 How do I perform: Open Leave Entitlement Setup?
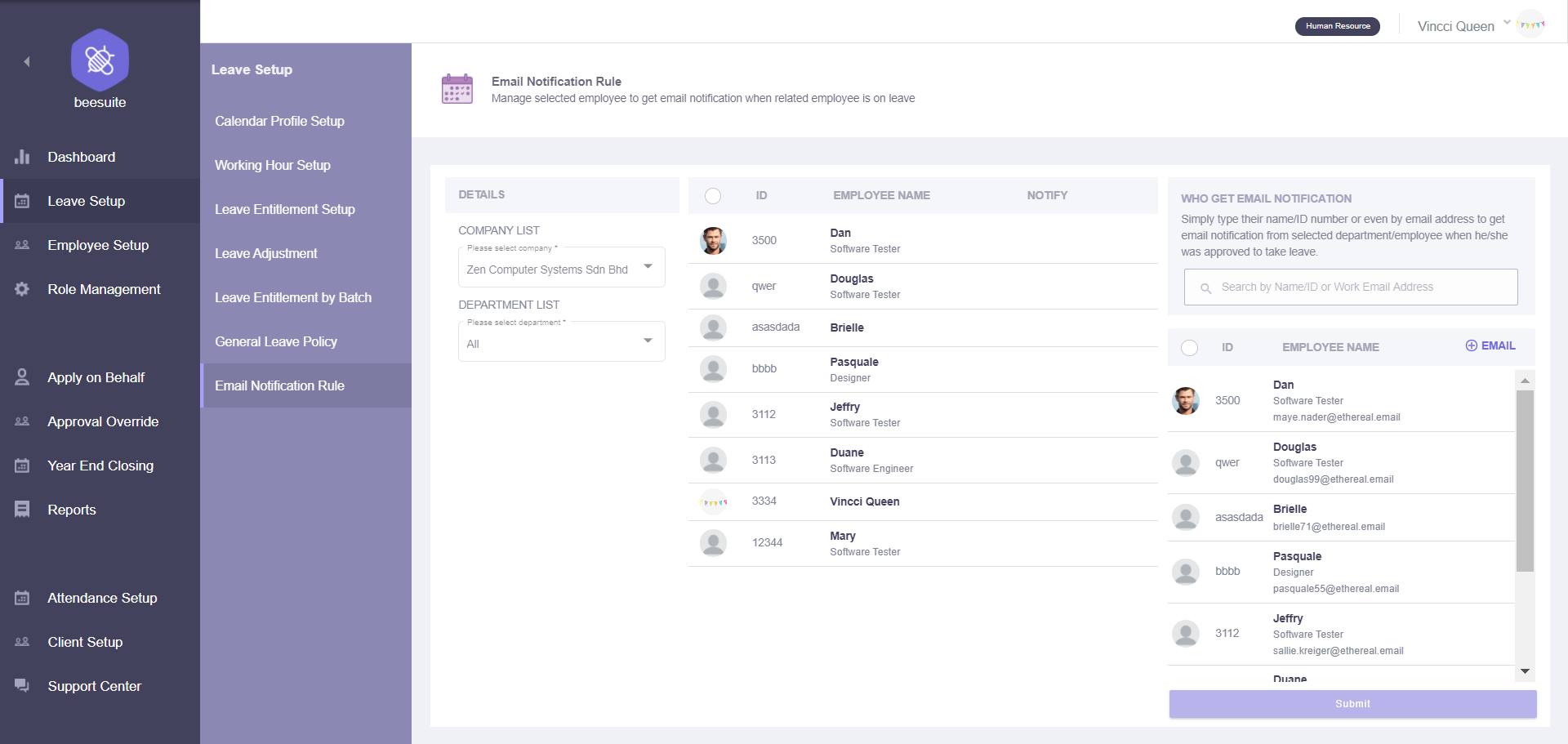285,209
